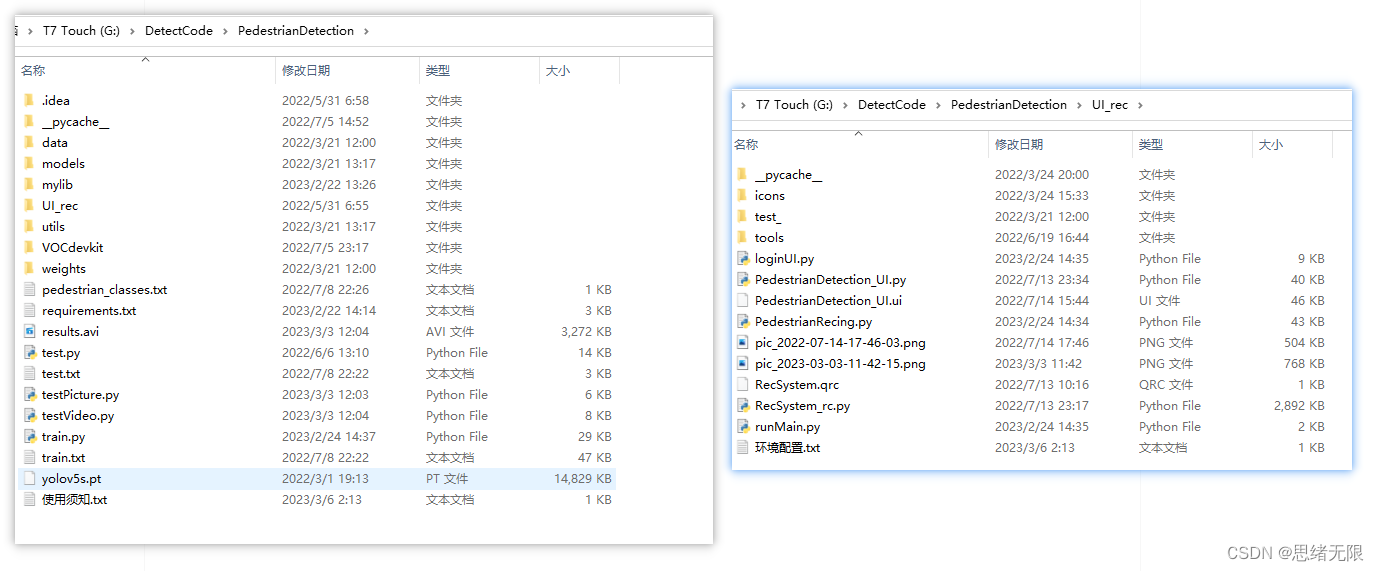The width and height of the screenshot is (1379, 571).
Task: Select the UI_rec folder name in left window
Action: coord(60,205)
